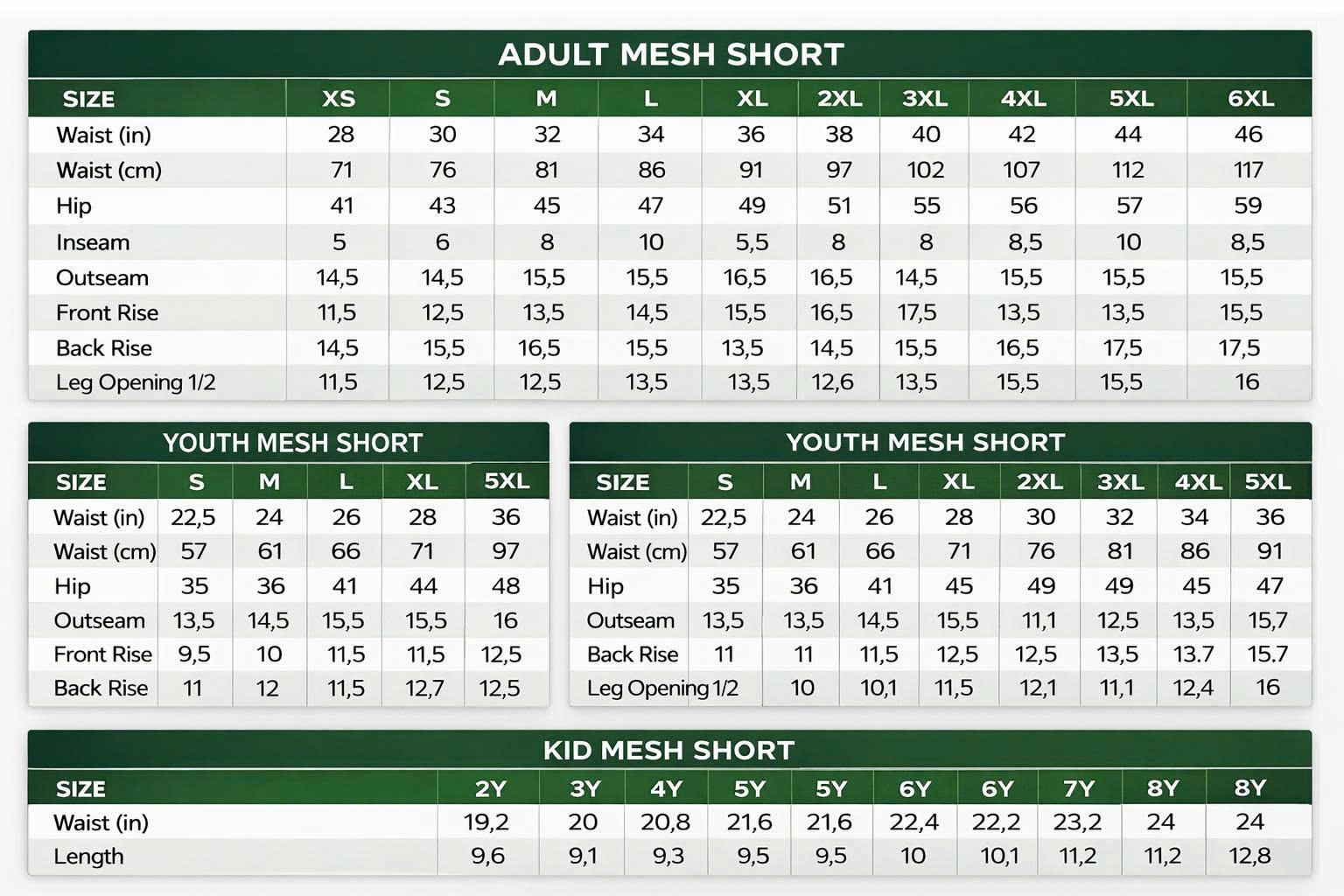Click the 4XL column header in youth table

[1197, 482]
